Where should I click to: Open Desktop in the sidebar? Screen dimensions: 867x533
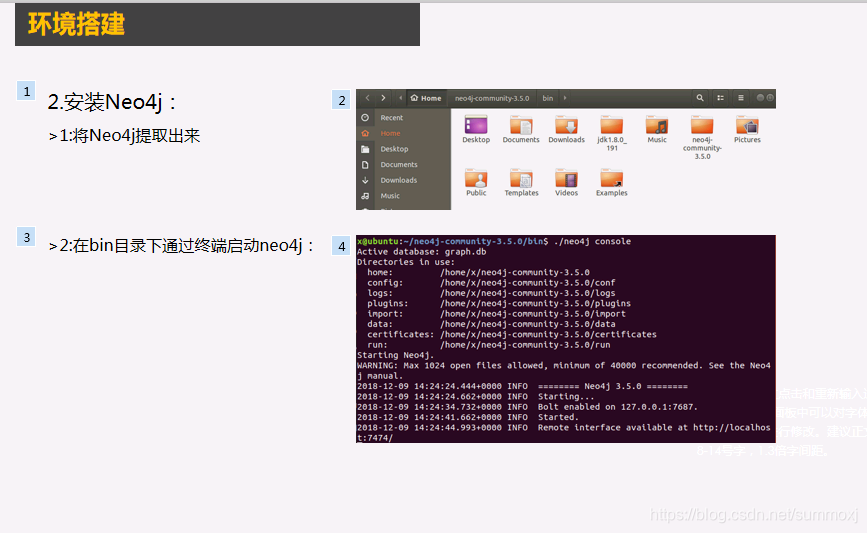coord(404,149)
